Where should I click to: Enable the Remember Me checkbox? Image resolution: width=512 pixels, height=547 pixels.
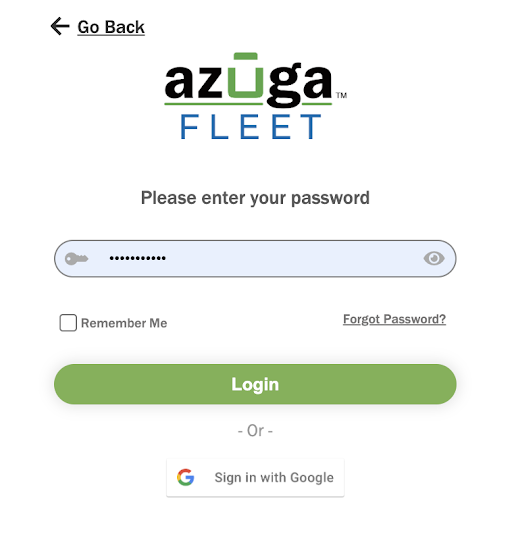(68, 323)
